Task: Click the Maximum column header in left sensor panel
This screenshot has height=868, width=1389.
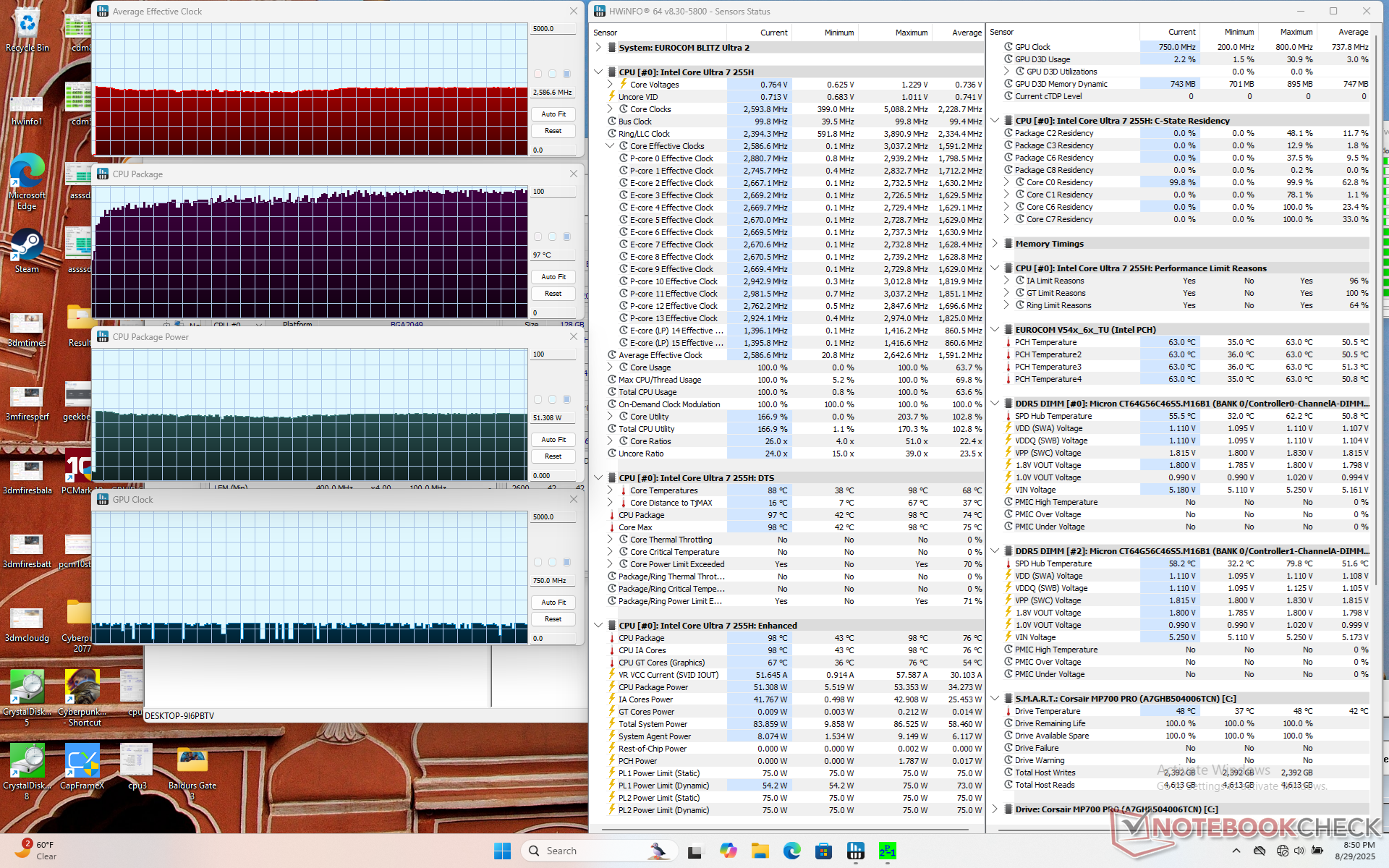Action: click(895, 33)
